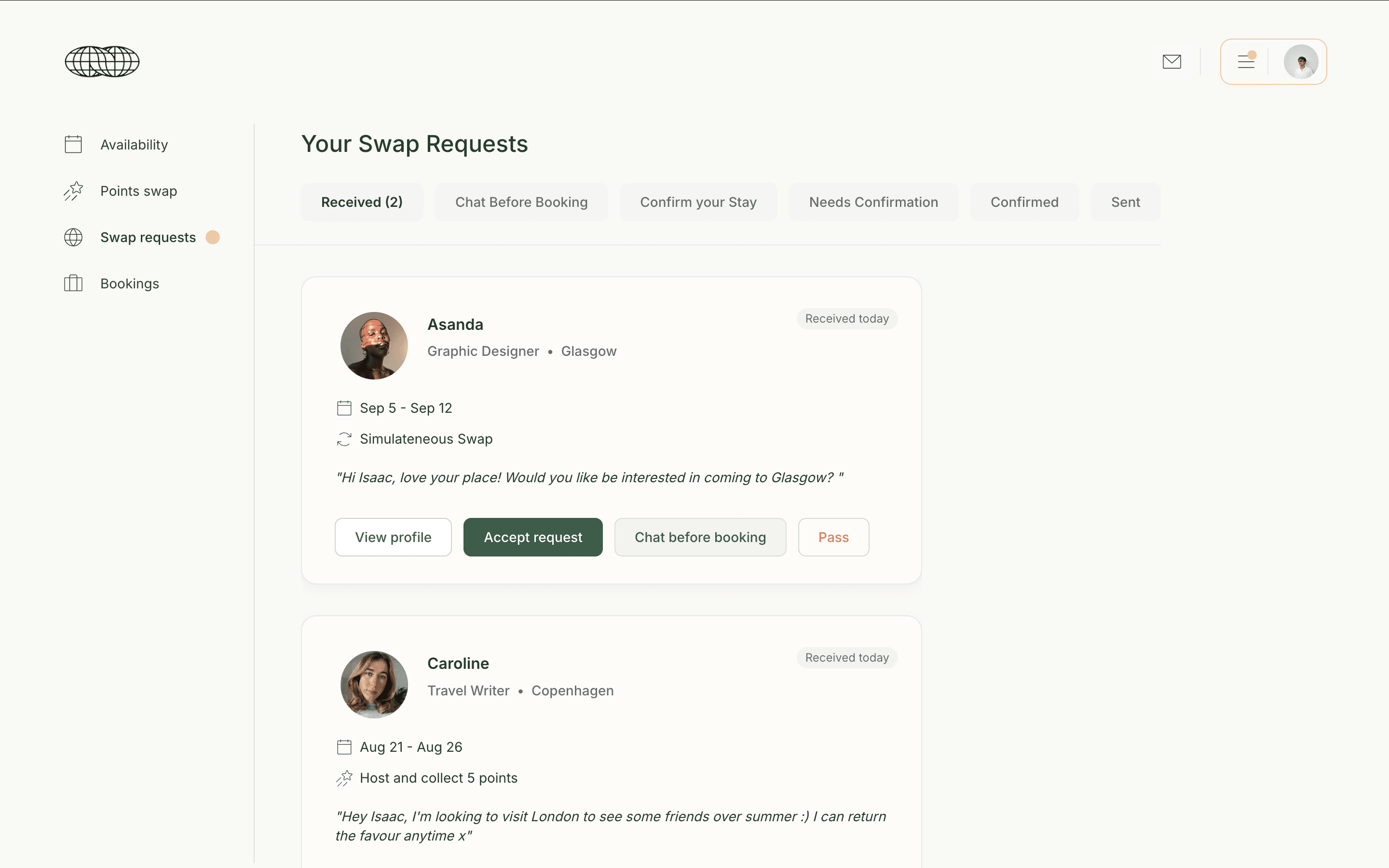The image size is (1389, 868).
Task: Click Caroline's profile photo
Action: [x=374, y=684]
